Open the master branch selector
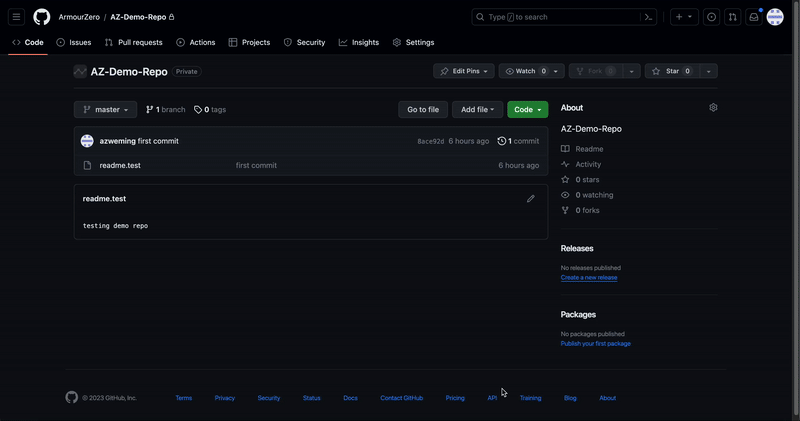Screen dimensions: 800x421 pyautogui.click(x=106, y=109)
